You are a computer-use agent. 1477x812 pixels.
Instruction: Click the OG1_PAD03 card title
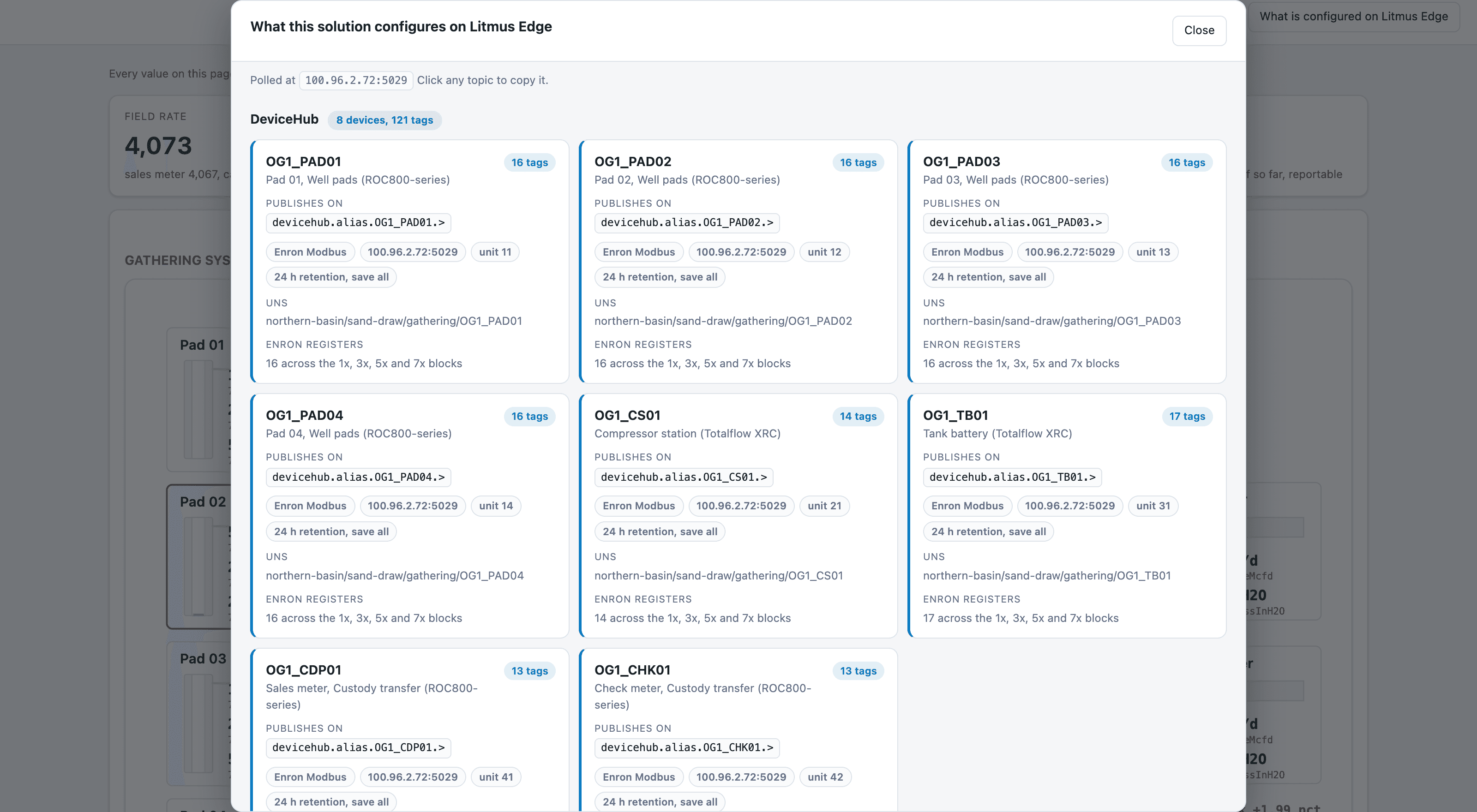coord(961,161)
